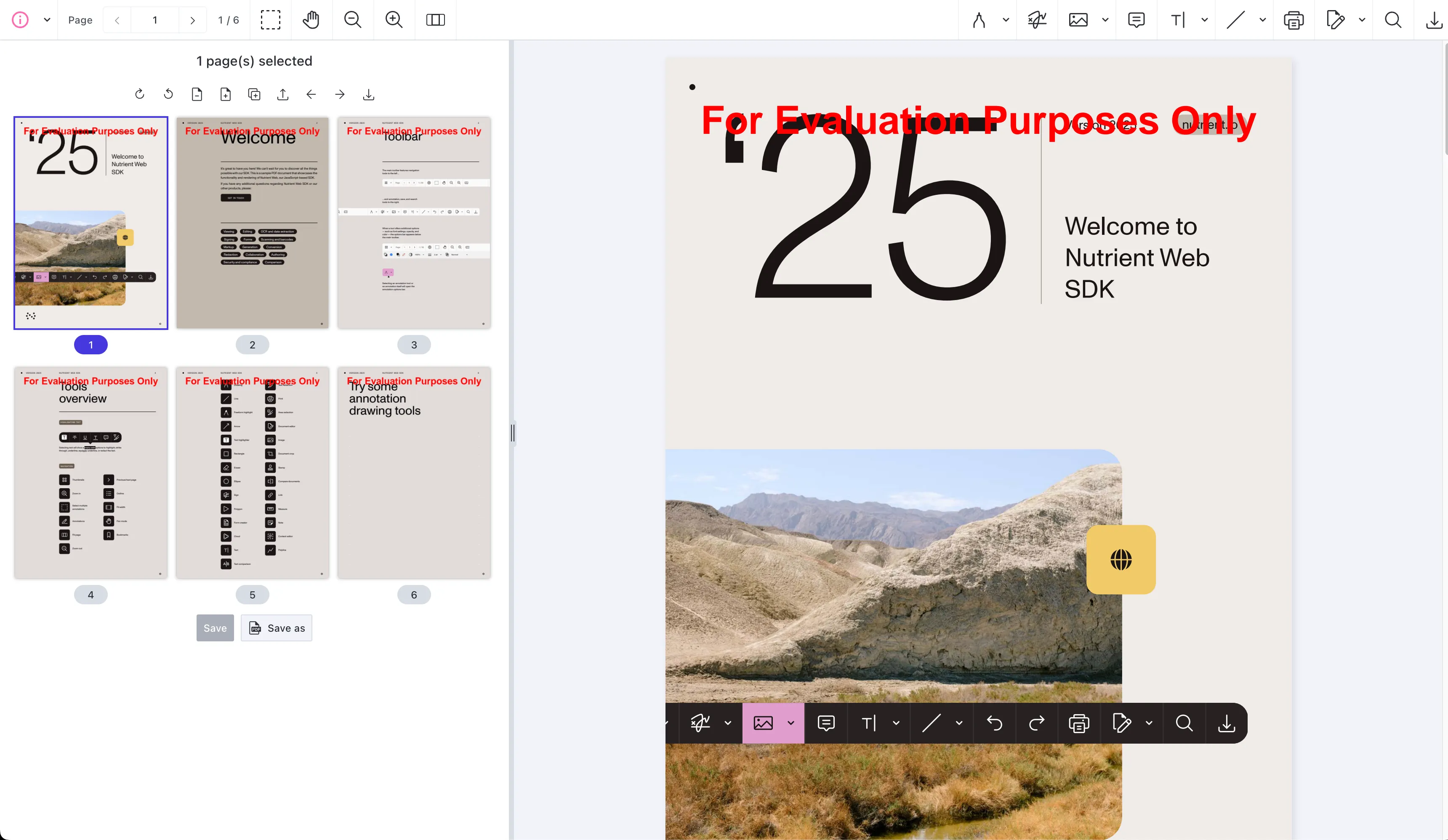
Task: Click the page number 3 badge
Action: coord(414,345)
